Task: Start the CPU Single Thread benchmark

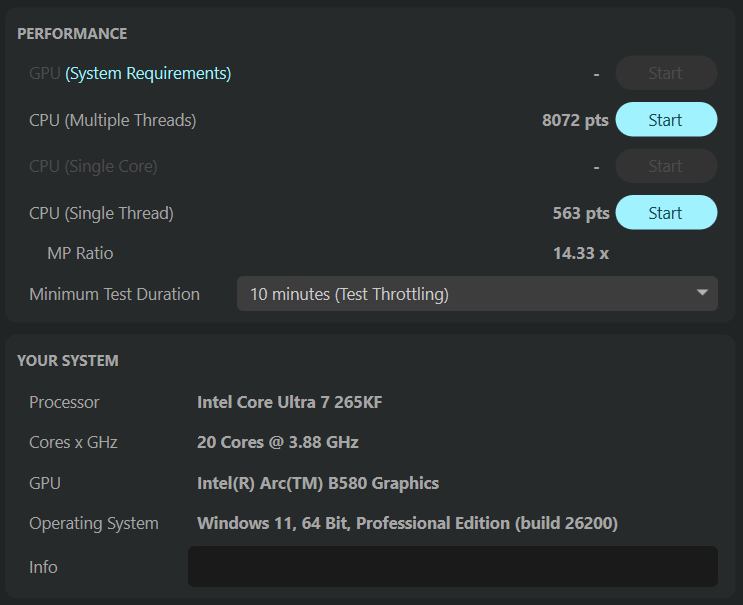Action: coord(666,213)
